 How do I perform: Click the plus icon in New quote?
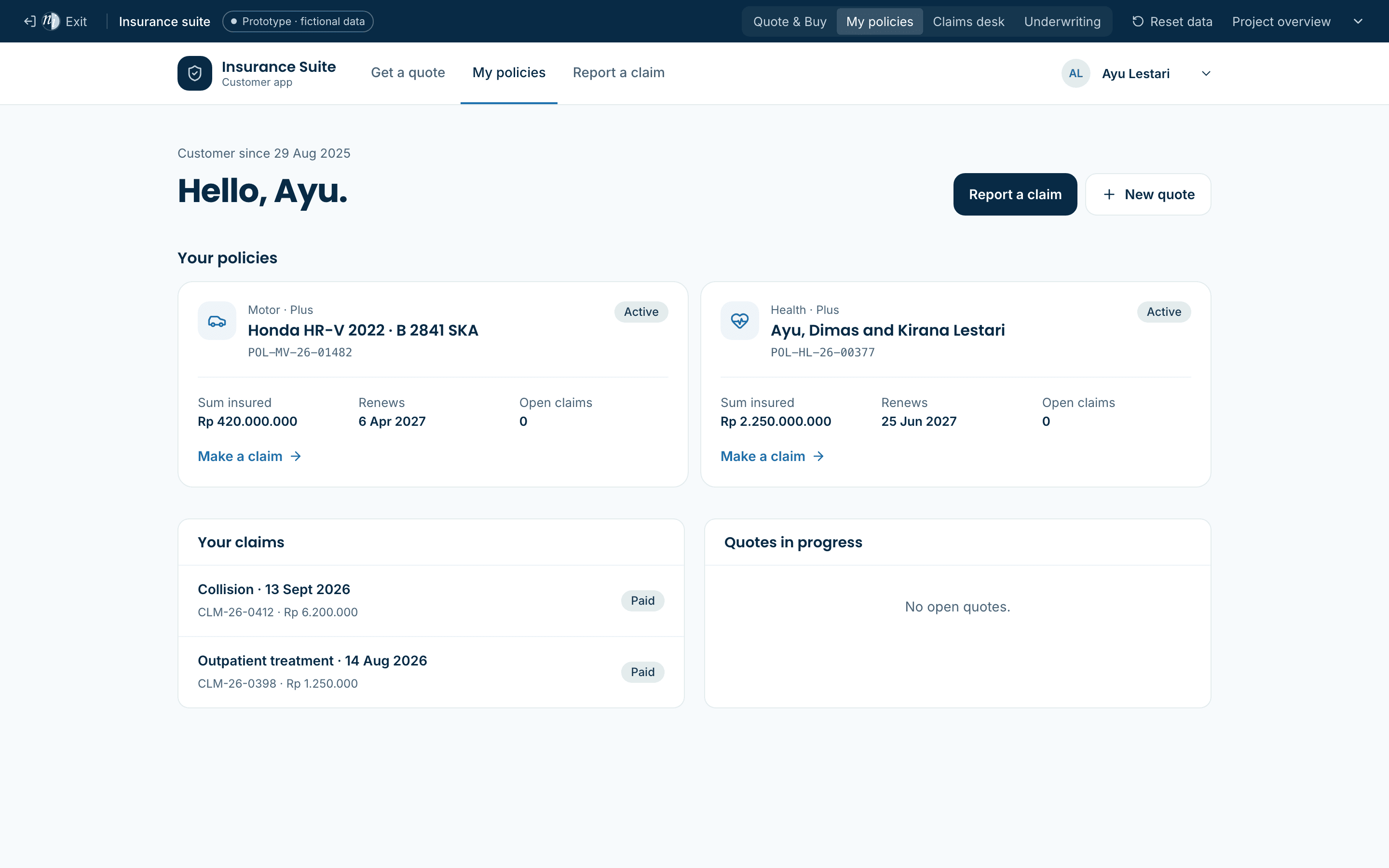click(x=1109, y=195)
